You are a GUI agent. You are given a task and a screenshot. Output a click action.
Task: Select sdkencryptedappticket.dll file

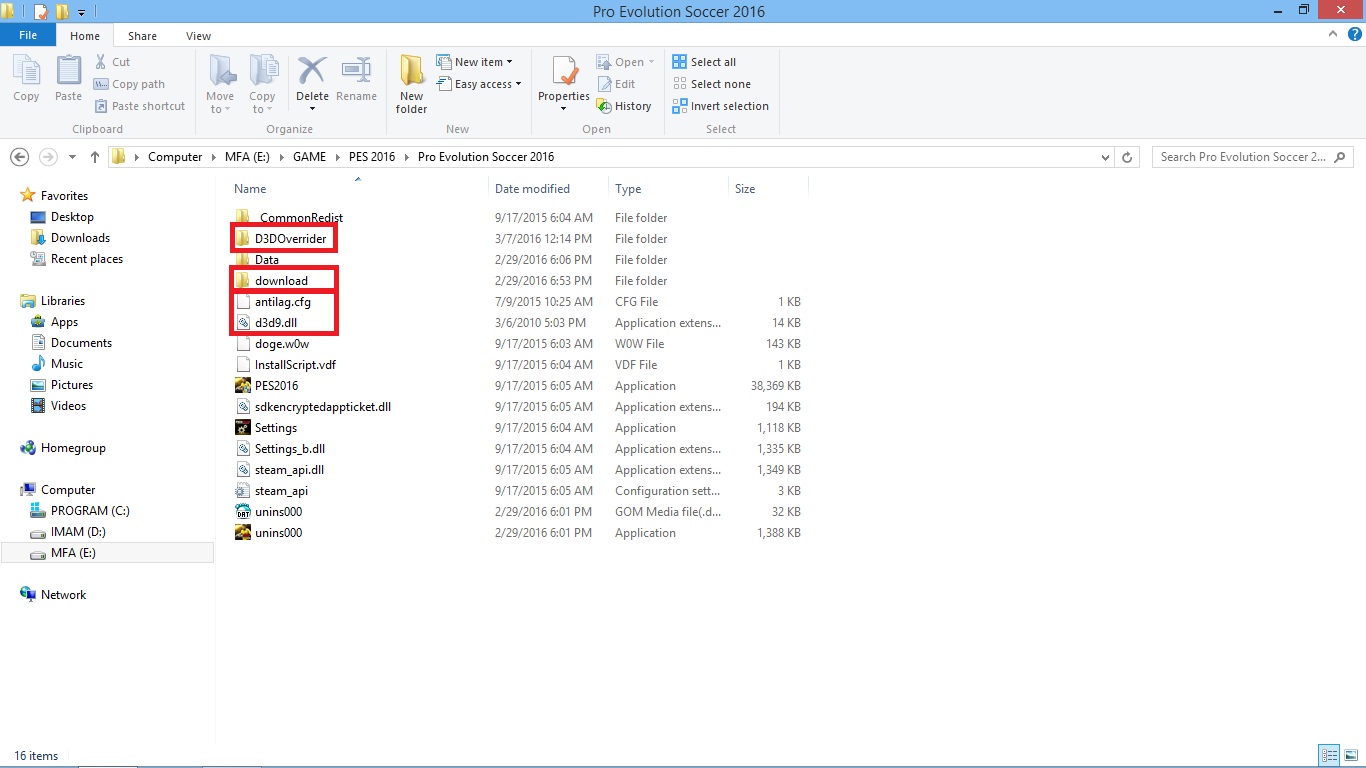322,407
